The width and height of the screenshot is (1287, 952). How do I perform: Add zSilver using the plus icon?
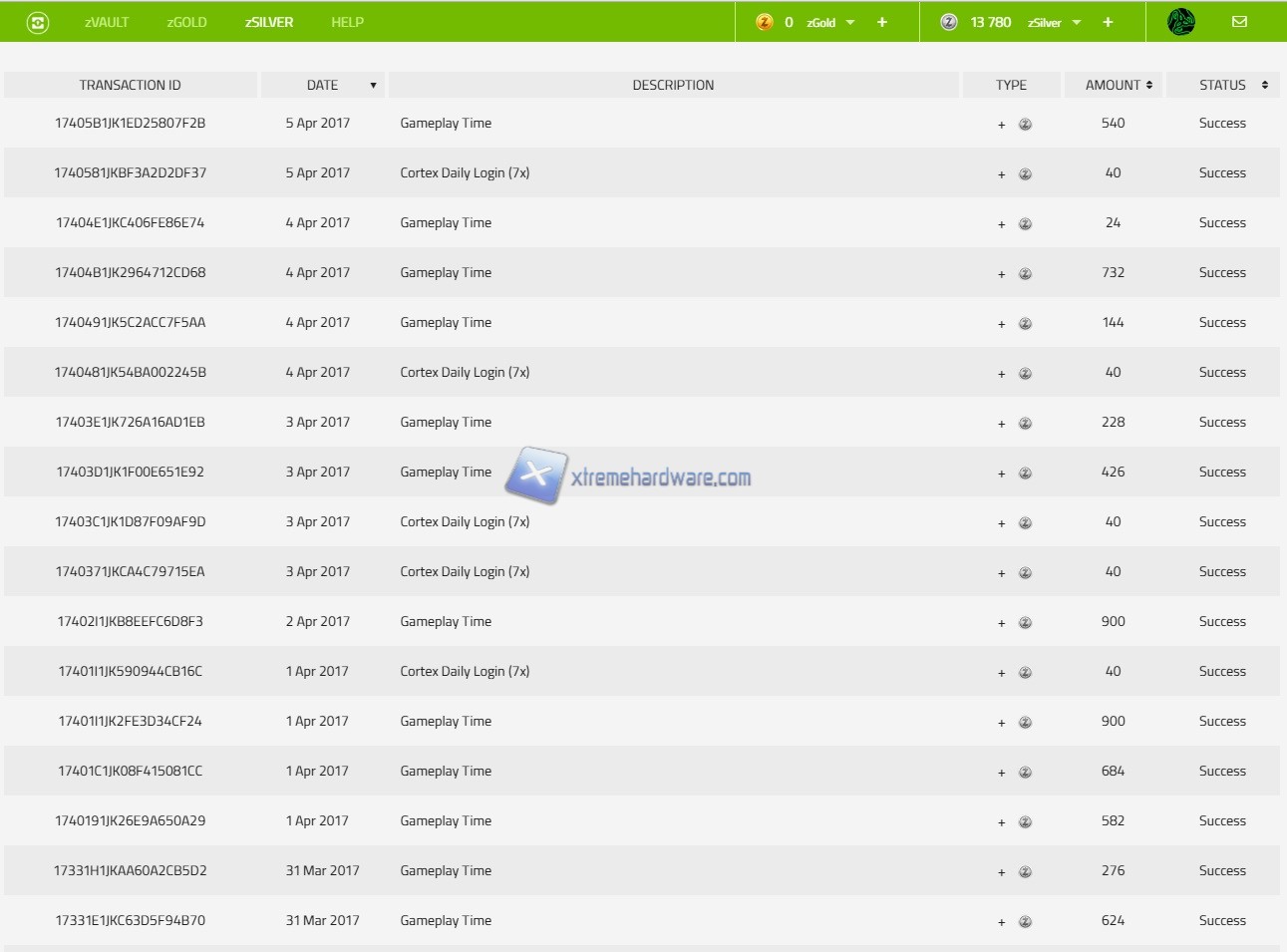click(x=1108, y=22)
